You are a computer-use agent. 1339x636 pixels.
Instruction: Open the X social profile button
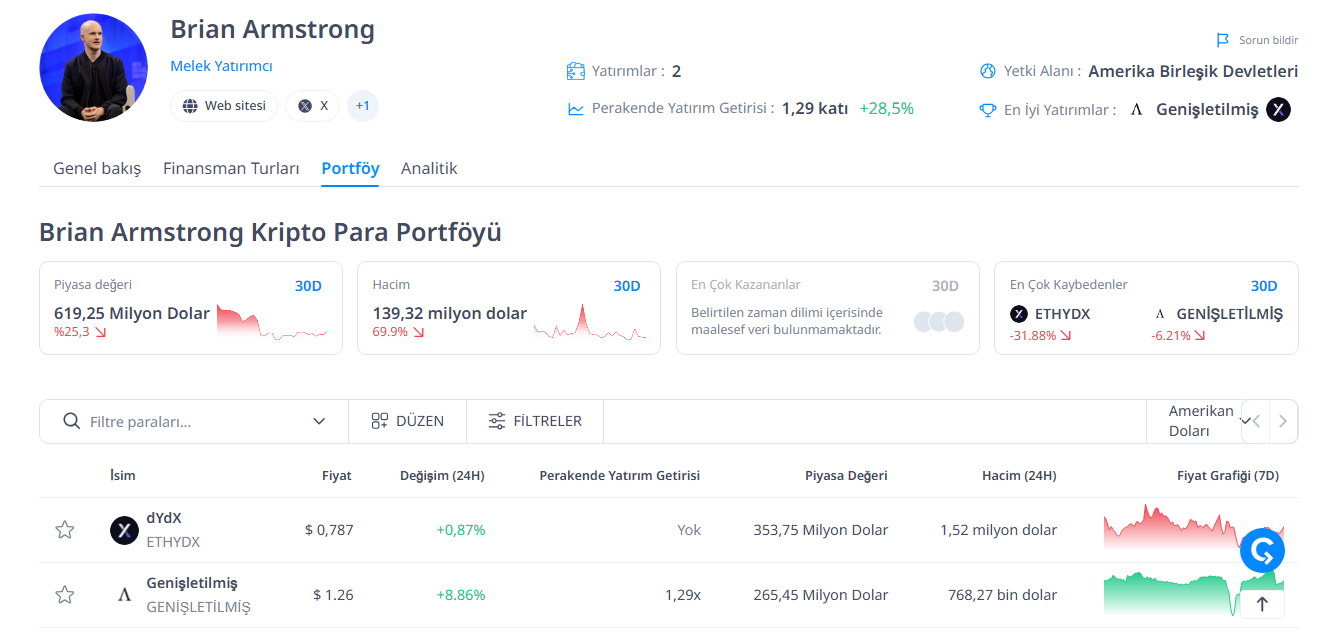pos(312,106)
